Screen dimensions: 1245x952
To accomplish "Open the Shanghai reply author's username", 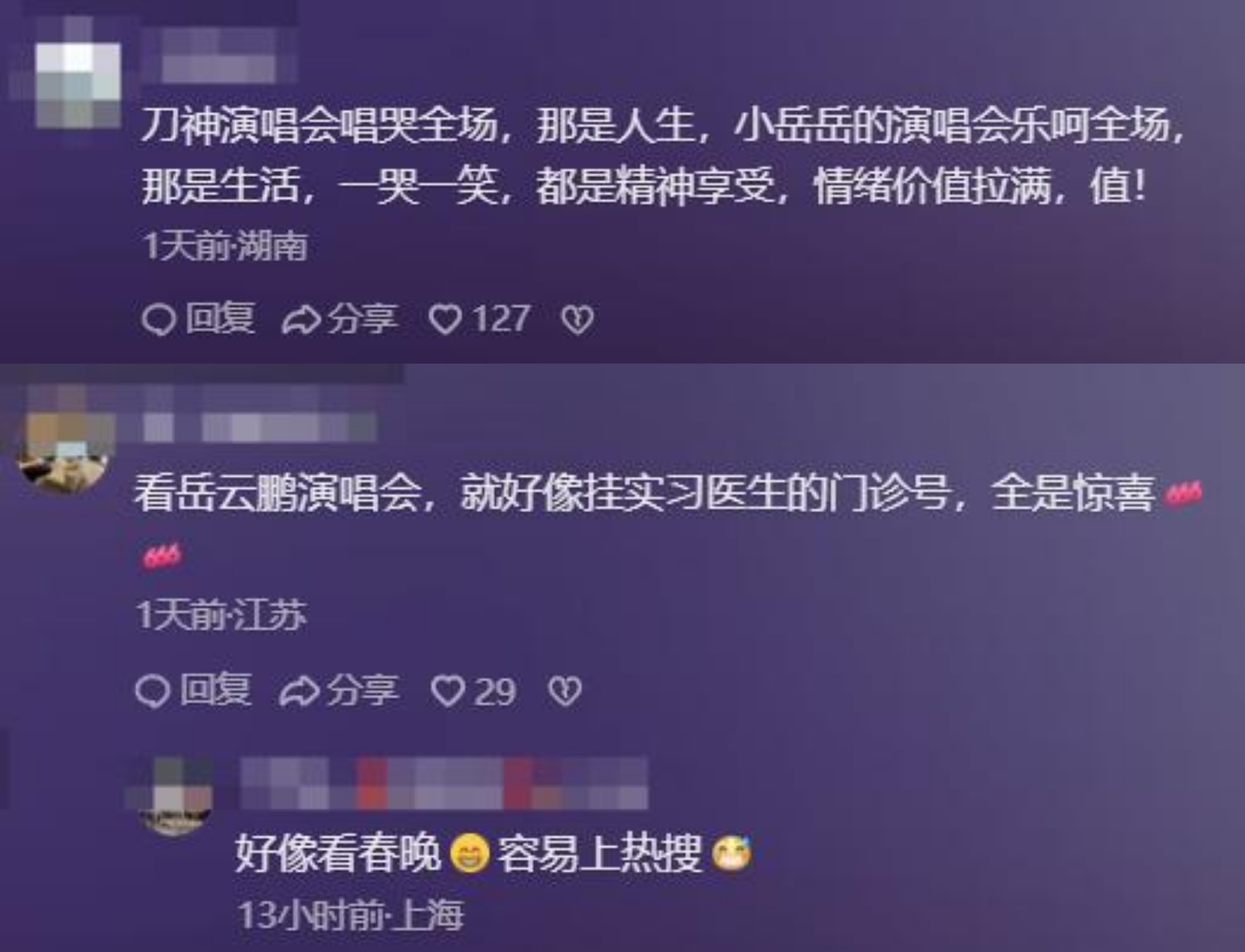I will 444,783.
